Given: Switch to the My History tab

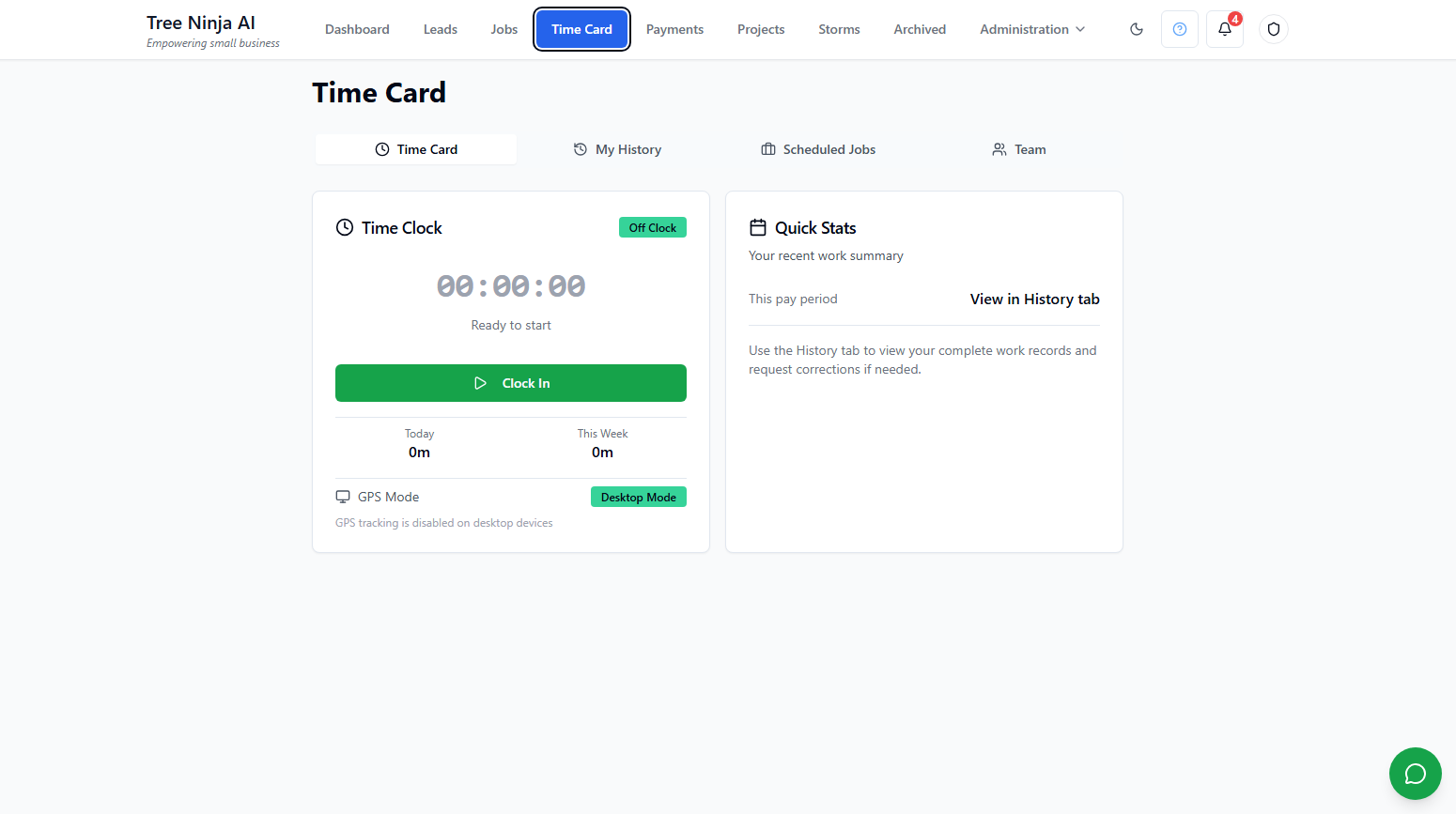Looking at the screenshot, I should pos(618,149).
